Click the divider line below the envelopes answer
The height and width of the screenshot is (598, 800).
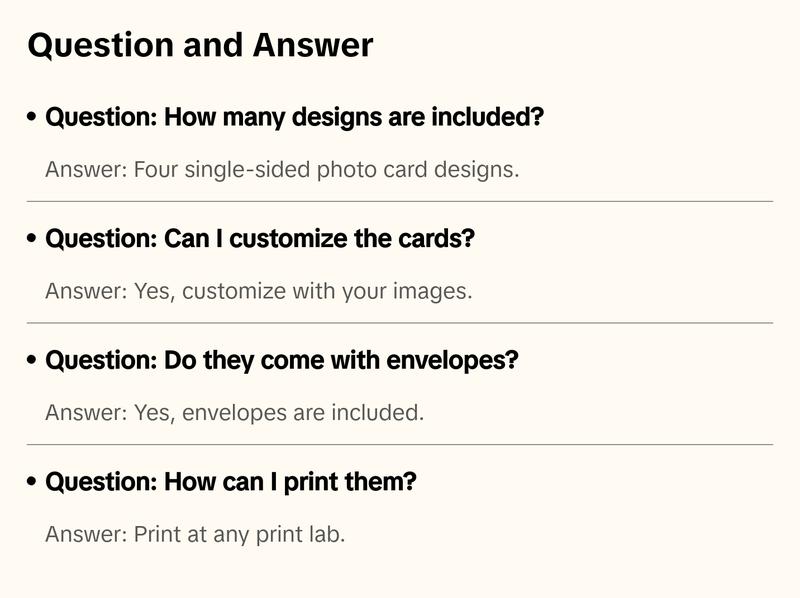point(400,444)
